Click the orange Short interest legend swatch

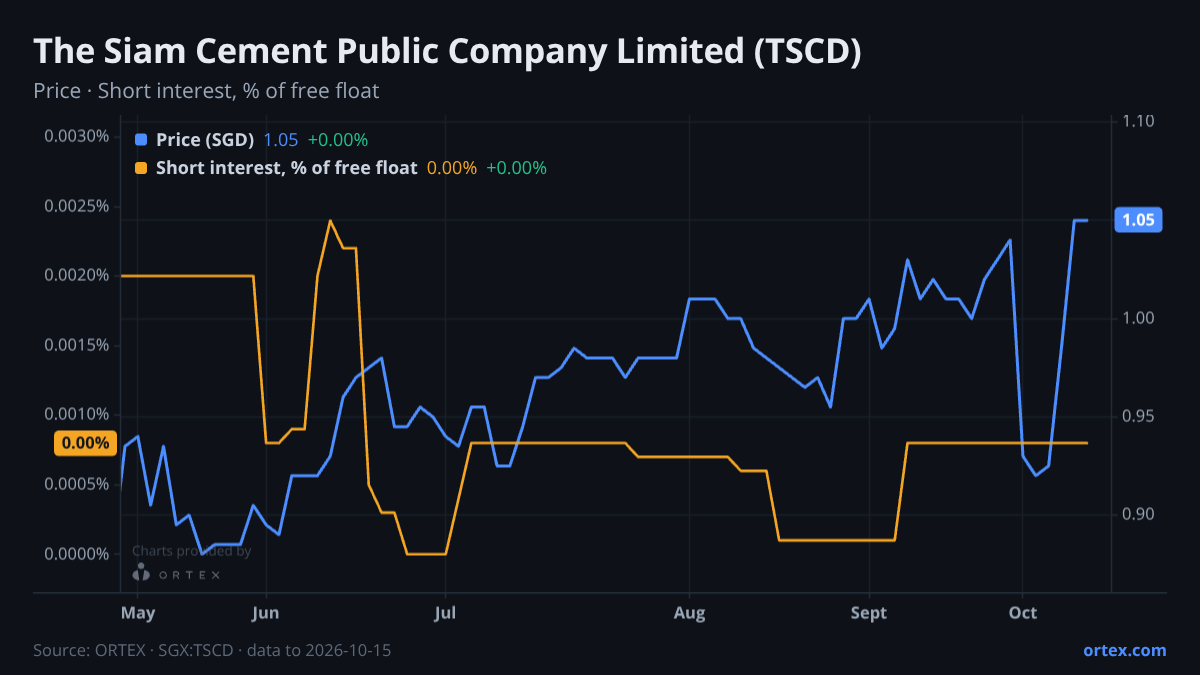click(141, 168)
